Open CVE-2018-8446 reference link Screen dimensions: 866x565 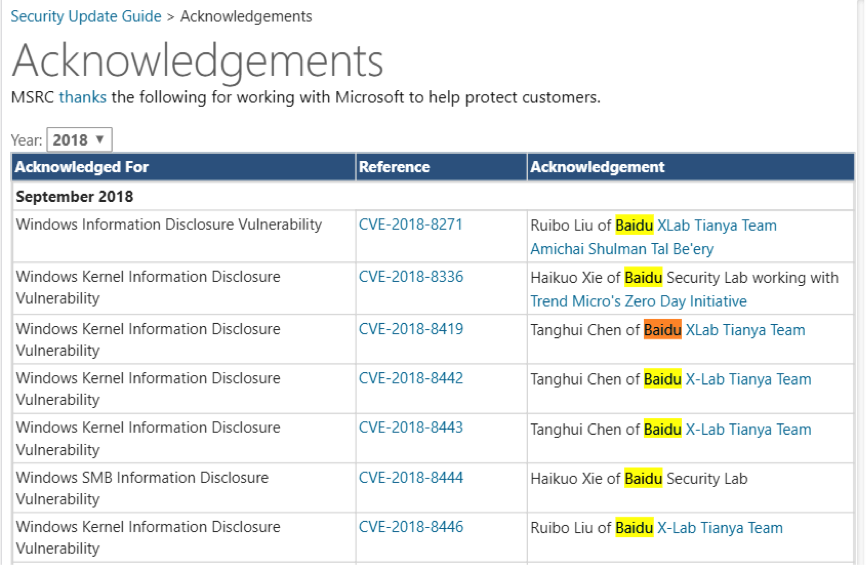(x=410, y=527)
